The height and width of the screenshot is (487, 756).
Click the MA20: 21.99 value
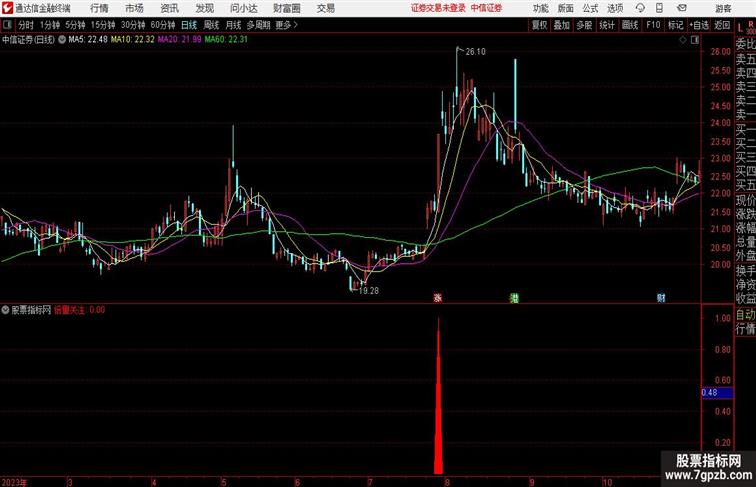[x=179, y=40]
